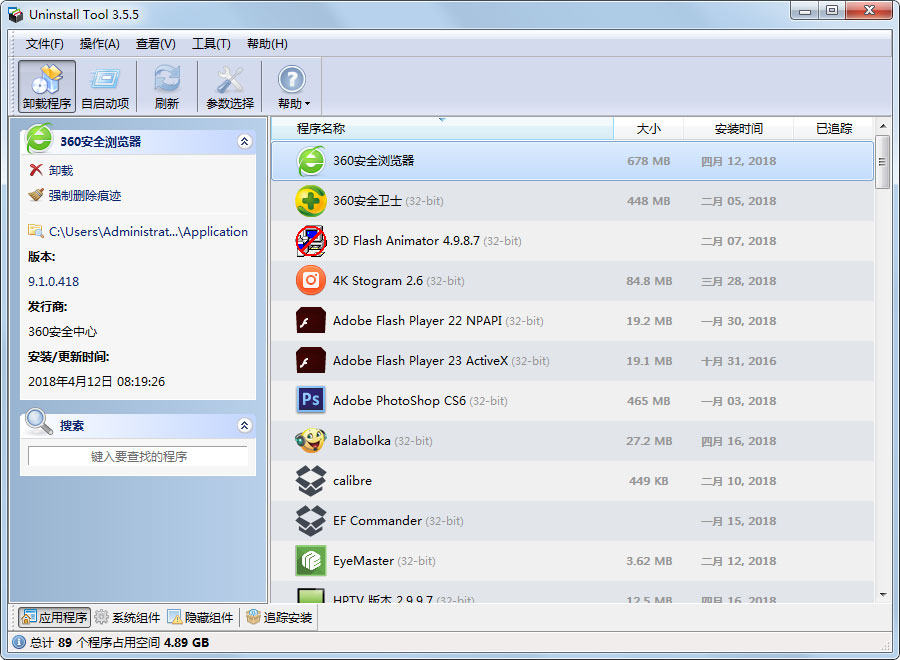Click the folder icon beside install path
The height and width of the screenshot is (660, 900).
(x=36, y=231)
